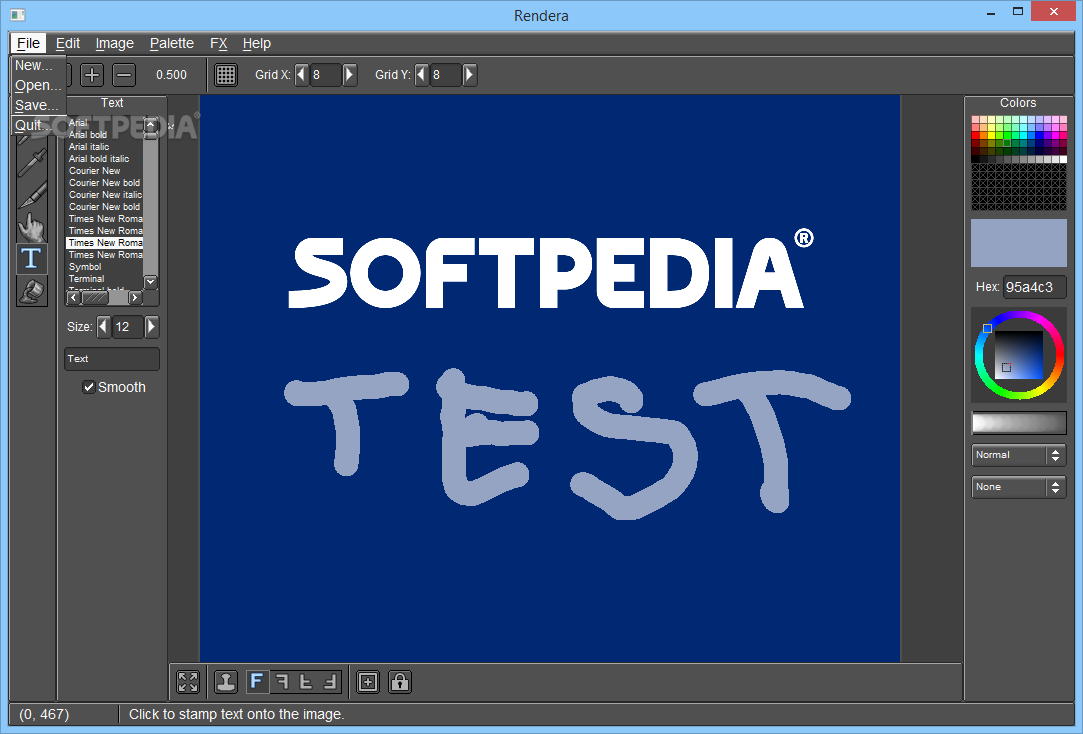Click the fit-to-view arrows icon
The image size is (1083, 734).
coord(188,682)
